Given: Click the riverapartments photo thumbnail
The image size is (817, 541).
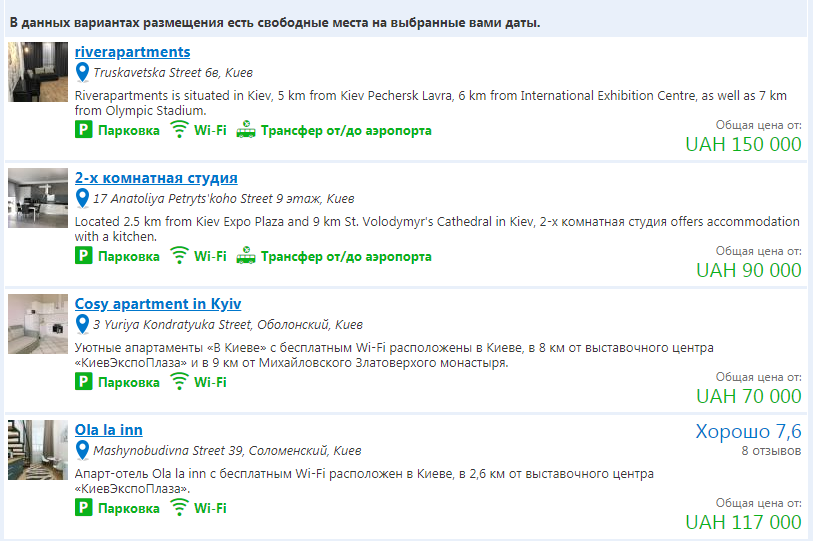Looking at the screenshot, I should pos(37,72).
